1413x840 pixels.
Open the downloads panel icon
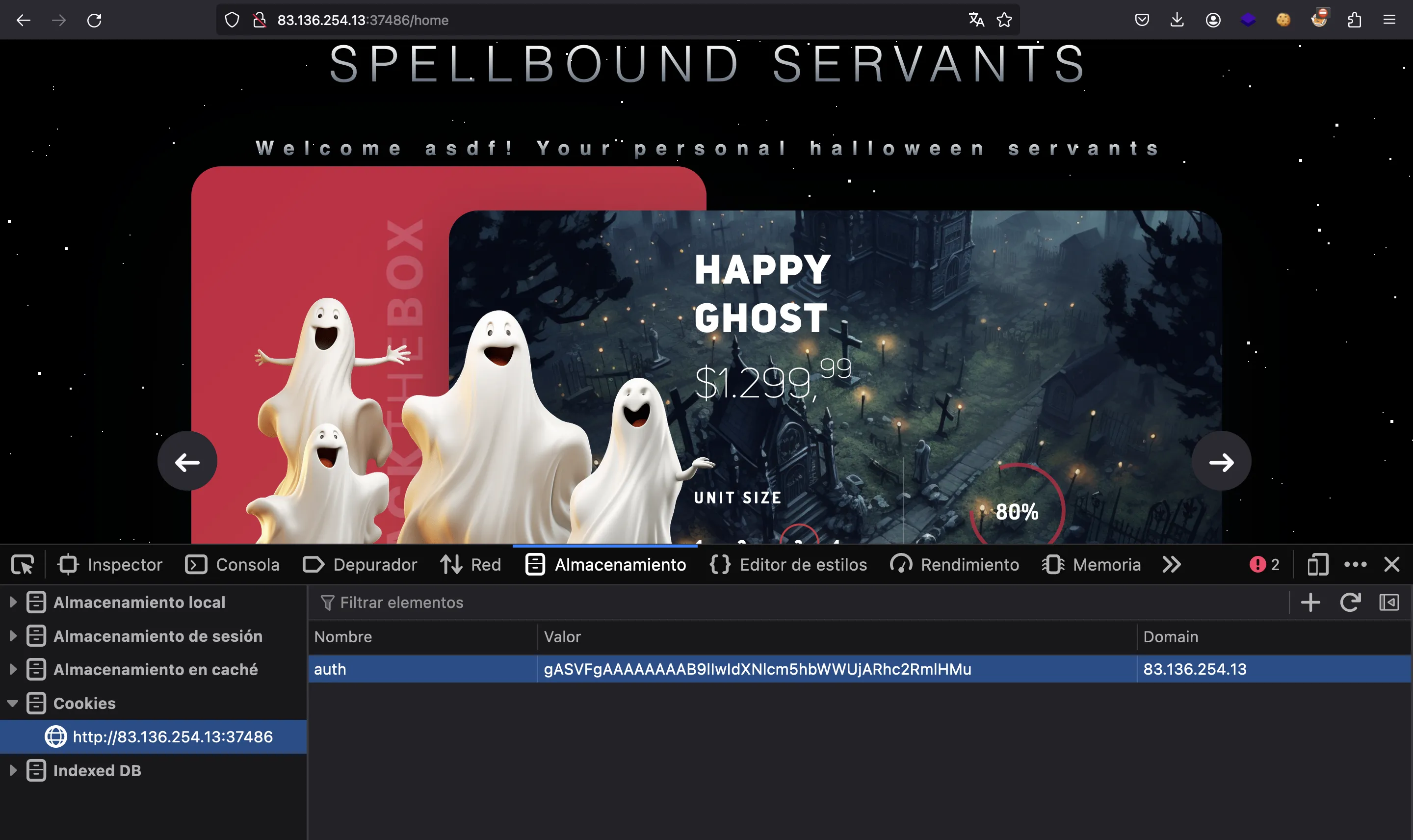tap(1177, 20)
